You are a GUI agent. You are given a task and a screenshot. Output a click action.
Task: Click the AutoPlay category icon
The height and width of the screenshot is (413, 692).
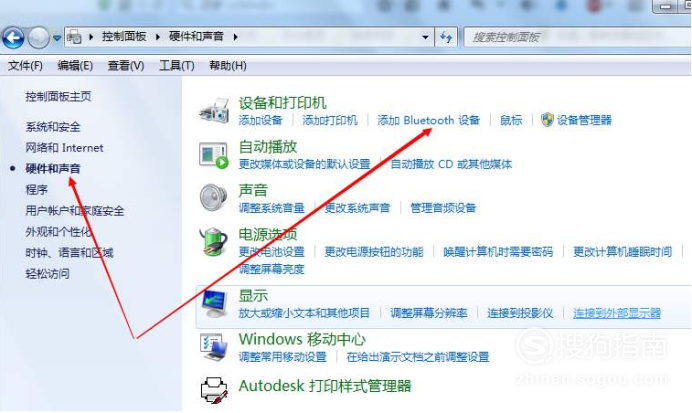tap(214, 155)
